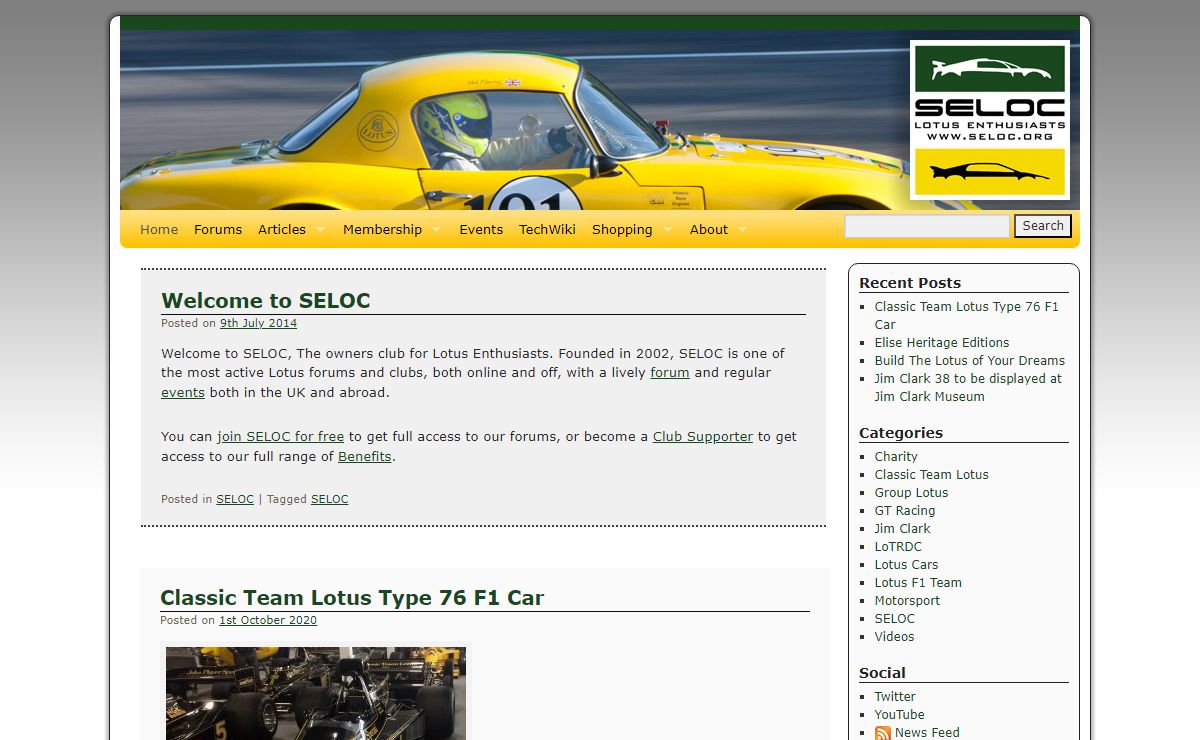The height and width of the screenshot is (740, 1200).
Task: Select the Videos category
Action: pyautogui.click(x=894, y=636)
